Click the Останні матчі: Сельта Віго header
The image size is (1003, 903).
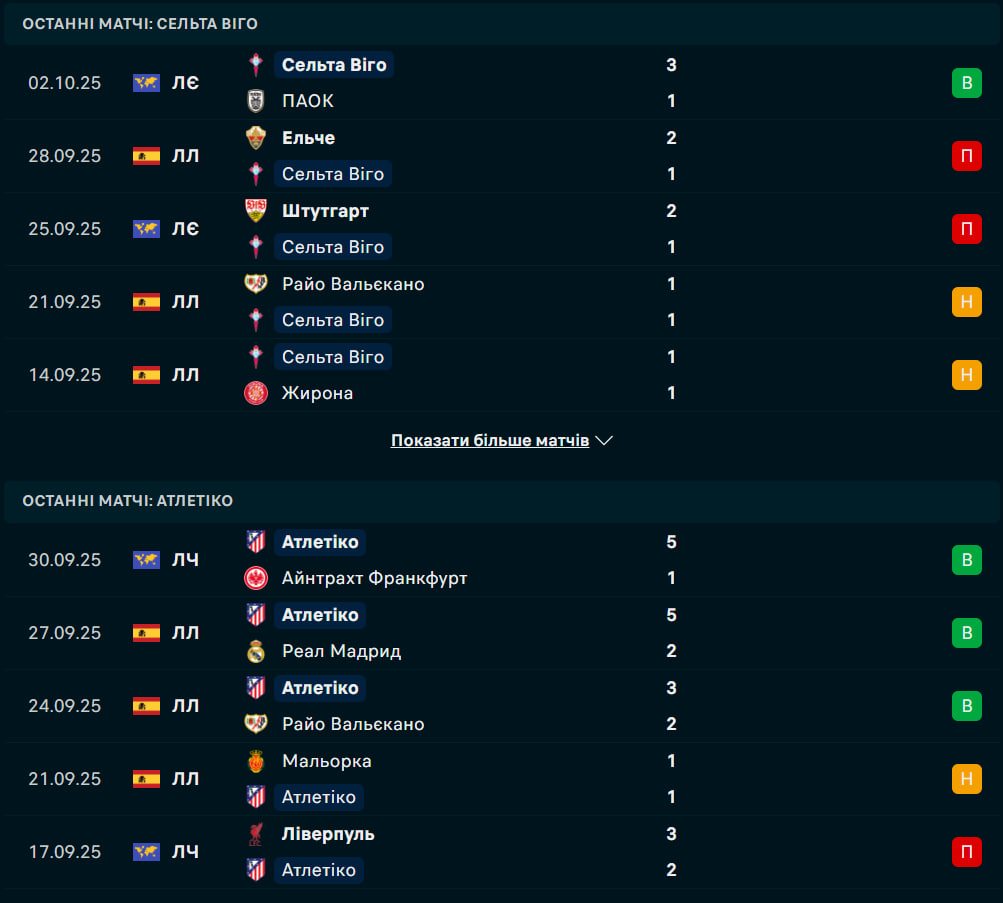coord(140,24)
